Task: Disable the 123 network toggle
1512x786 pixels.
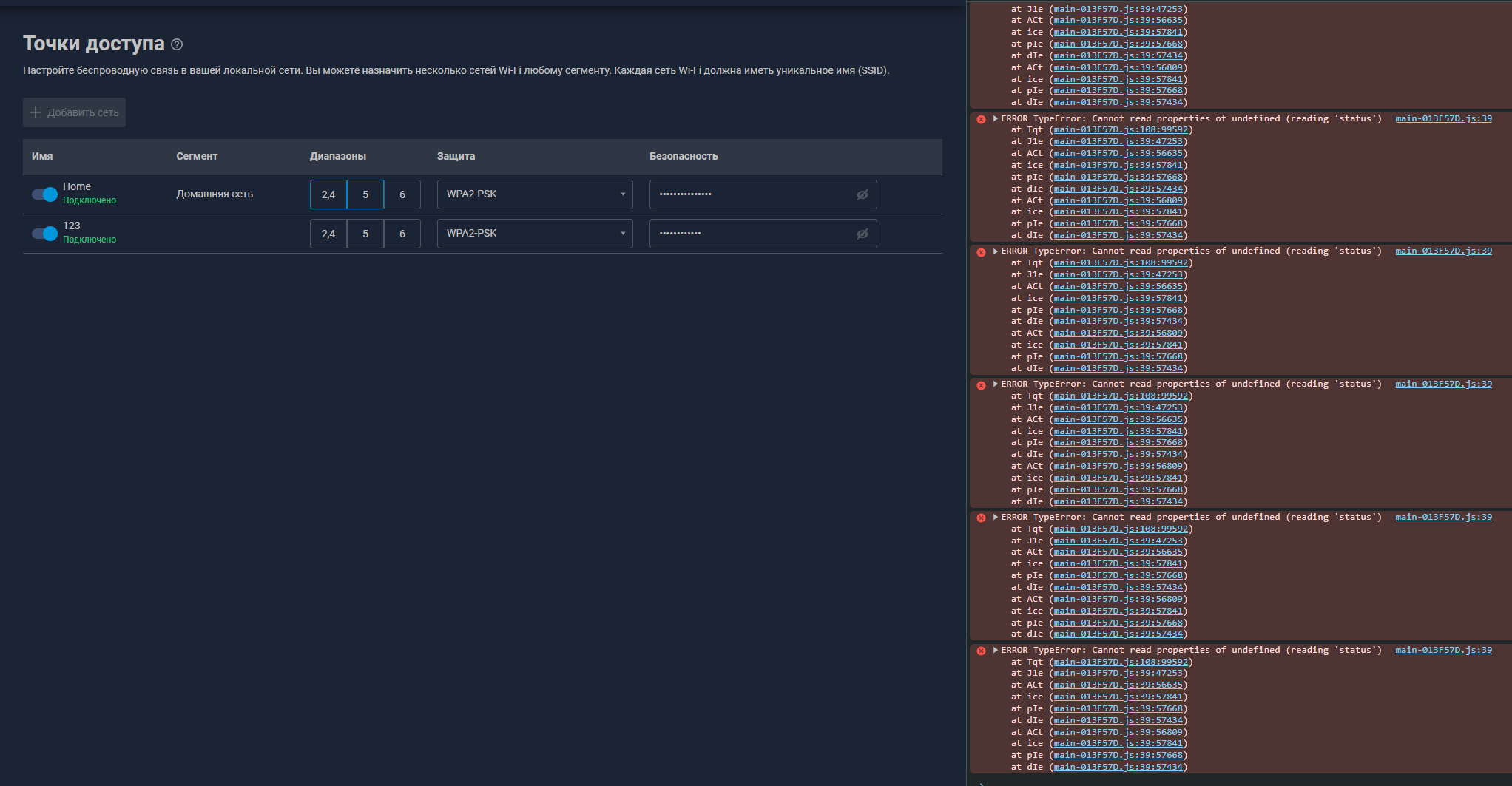Action: [44, 234]
